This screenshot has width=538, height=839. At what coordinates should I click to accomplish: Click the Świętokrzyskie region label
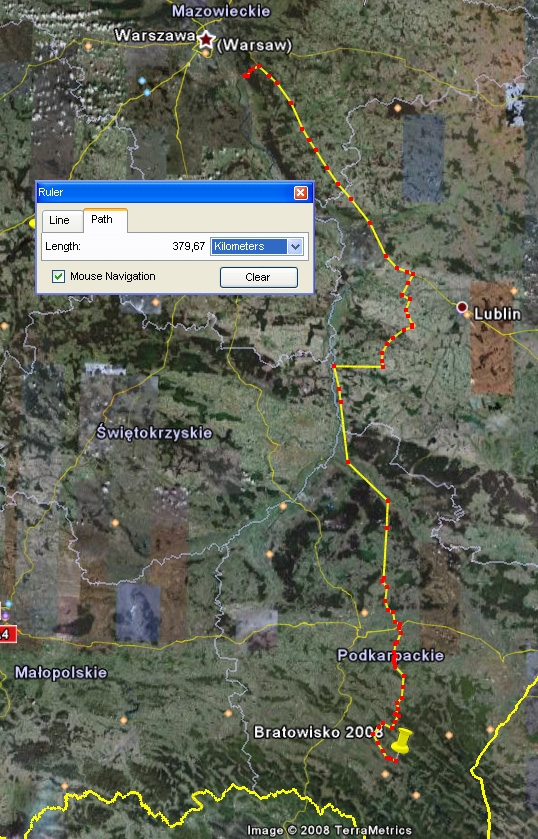click(154, 433)
